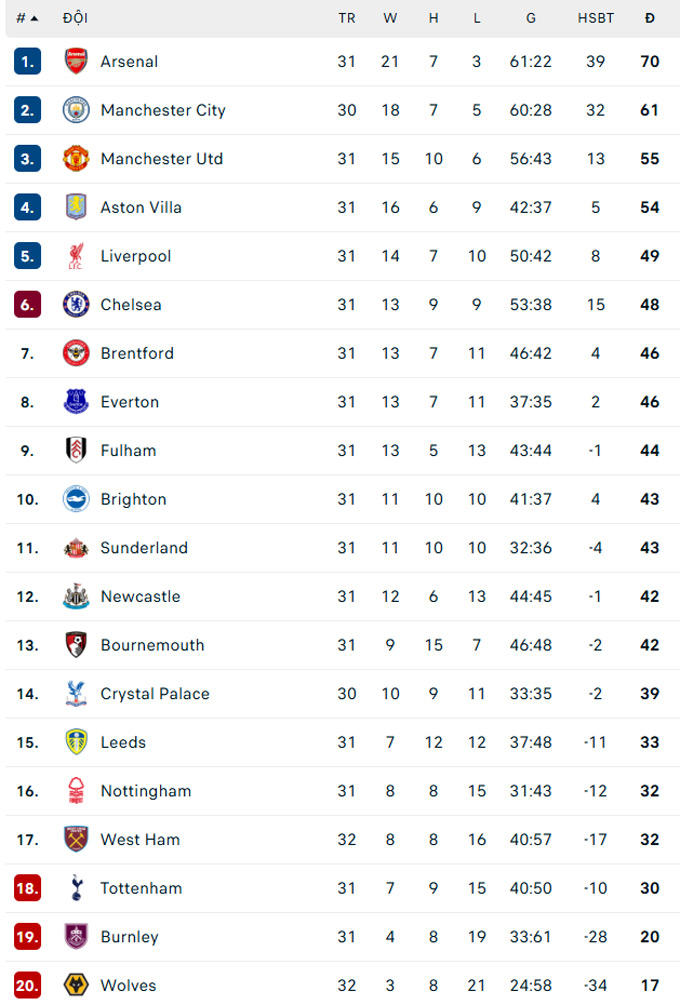
Task: Click the red position badge for Tottenham
Action: (27, 888)
